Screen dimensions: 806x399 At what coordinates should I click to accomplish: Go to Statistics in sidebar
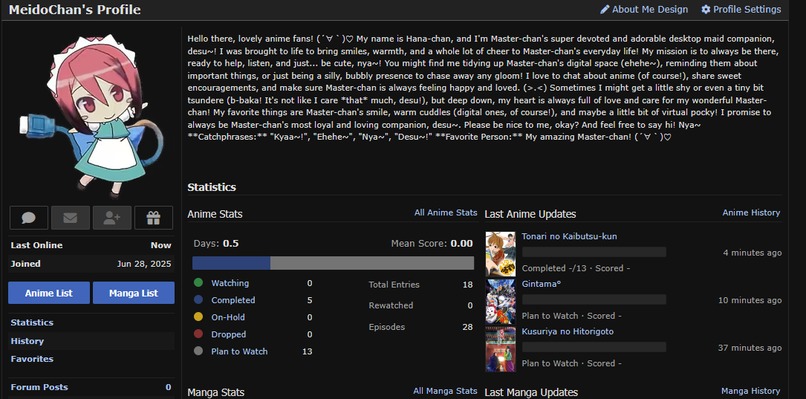(32, 322)
